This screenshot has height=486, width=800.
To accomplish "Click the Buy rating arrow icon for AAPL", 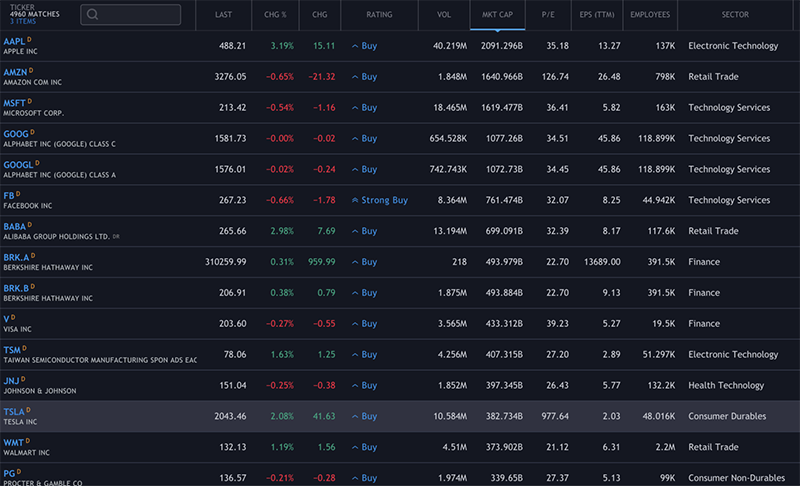I will 355,46.
